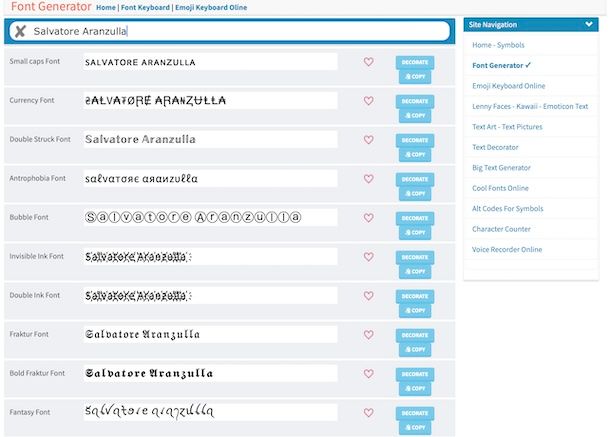610x437 pixels.
Task: Open the Font Keyboard header link
Action: pos(145,7)
